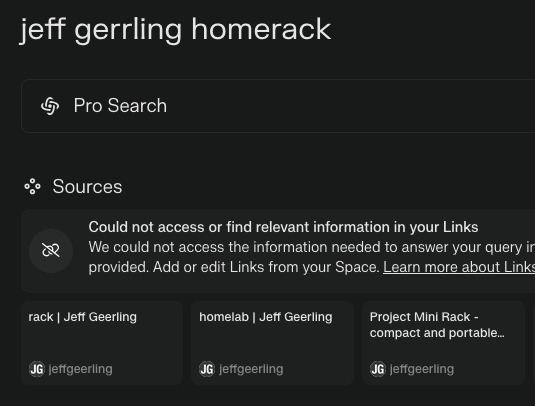
Task: Click JG favicon on Project Mini Rack card
Action: pos(378,369)
